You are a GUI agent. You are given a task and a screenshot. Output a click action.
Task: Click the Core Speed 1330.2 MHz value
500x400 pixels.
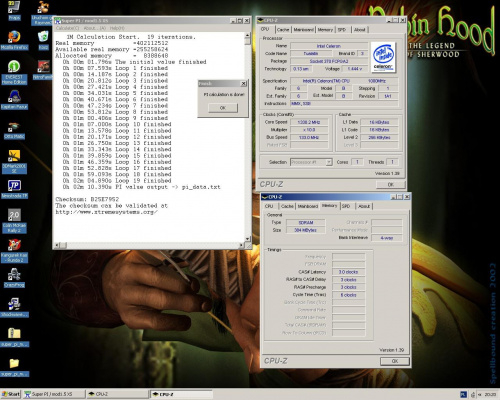coord(309,122)
